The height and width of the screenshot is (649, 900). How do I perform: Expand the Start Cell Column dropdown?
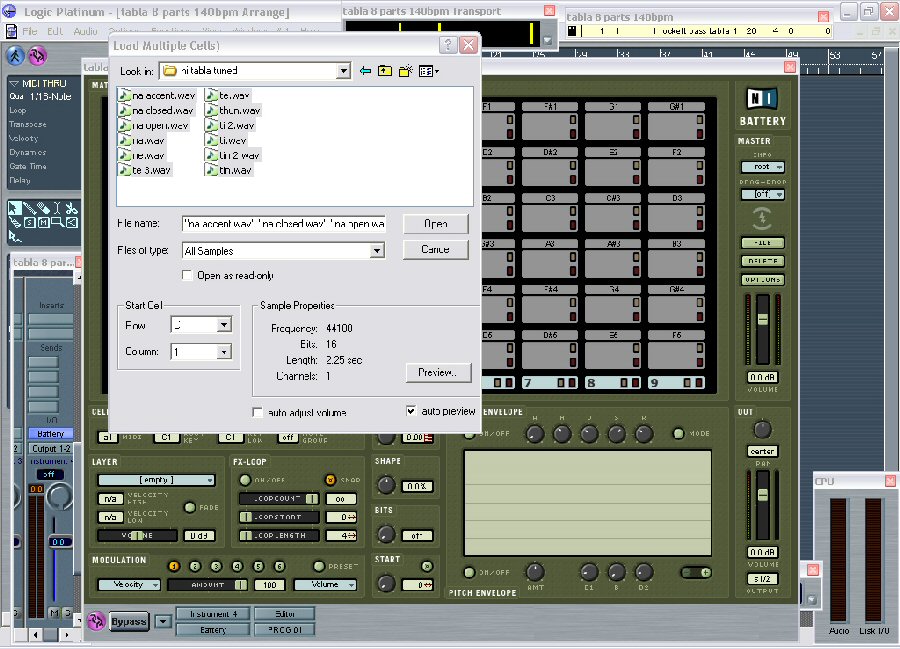tap(224, 352)
